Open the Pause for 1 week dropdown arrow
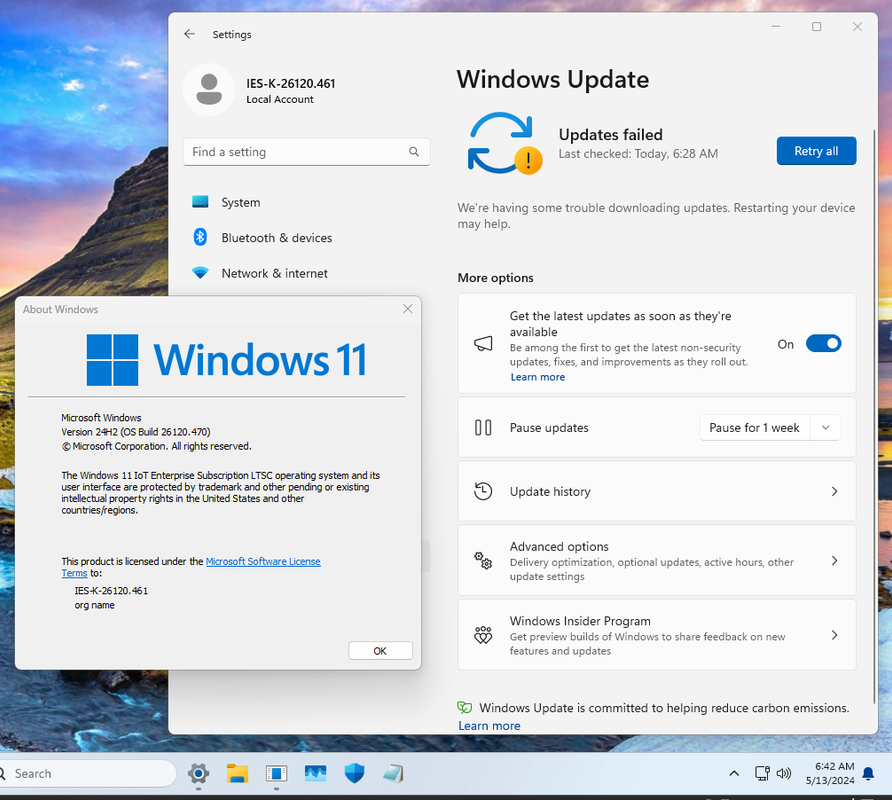The image size is (892, 800). (x=825, y=427)
